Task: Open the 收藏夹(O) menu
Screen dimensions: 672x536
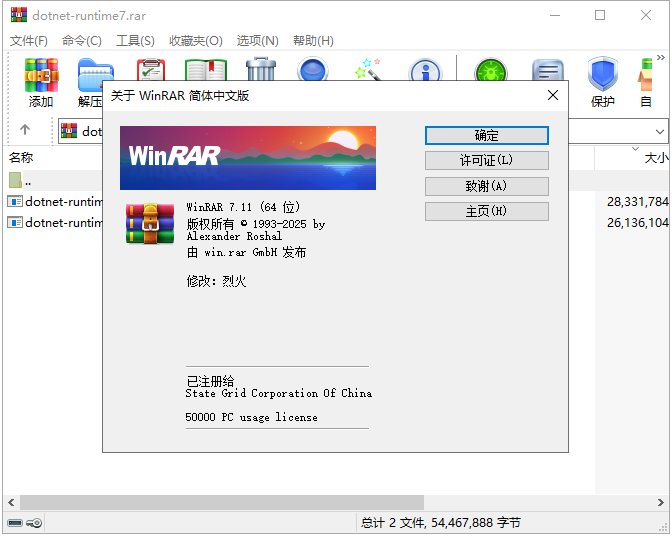Action: point(196,41)
